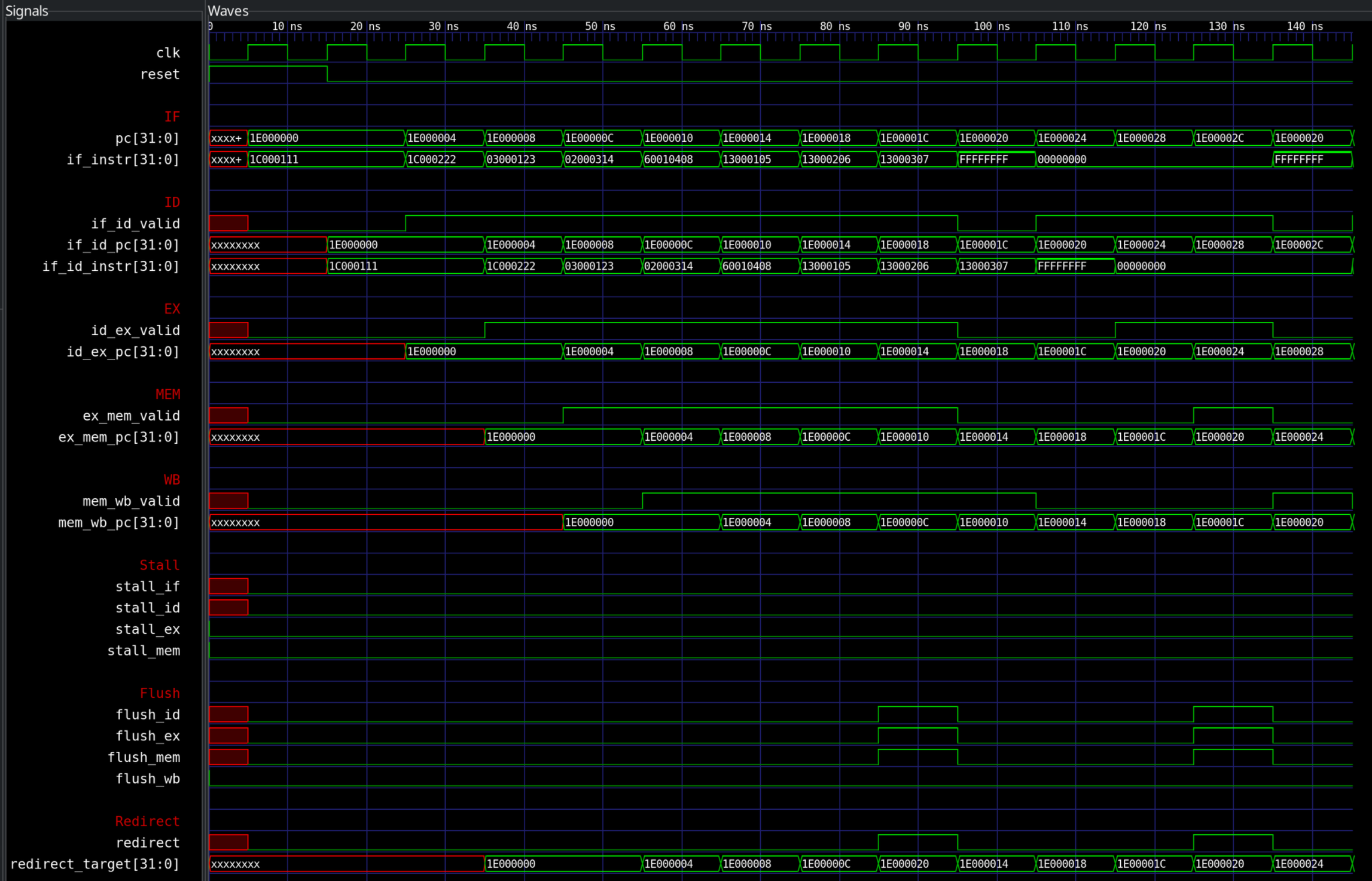Select the id_ex_valid signal
This screenshot has height=881, width=1372.
click(135, 330)
